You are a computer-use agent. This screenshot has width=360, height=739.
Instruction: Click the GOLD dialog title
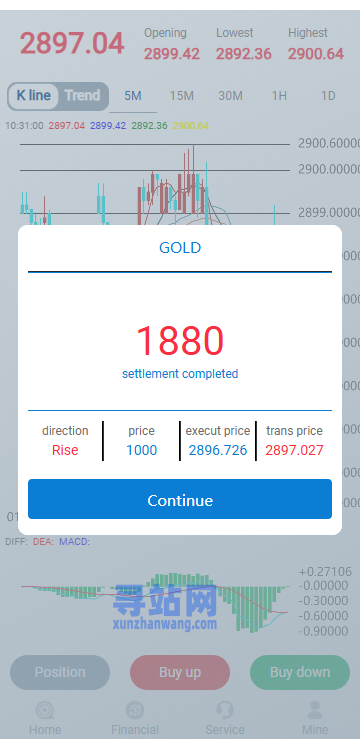[x=180, y=248]
